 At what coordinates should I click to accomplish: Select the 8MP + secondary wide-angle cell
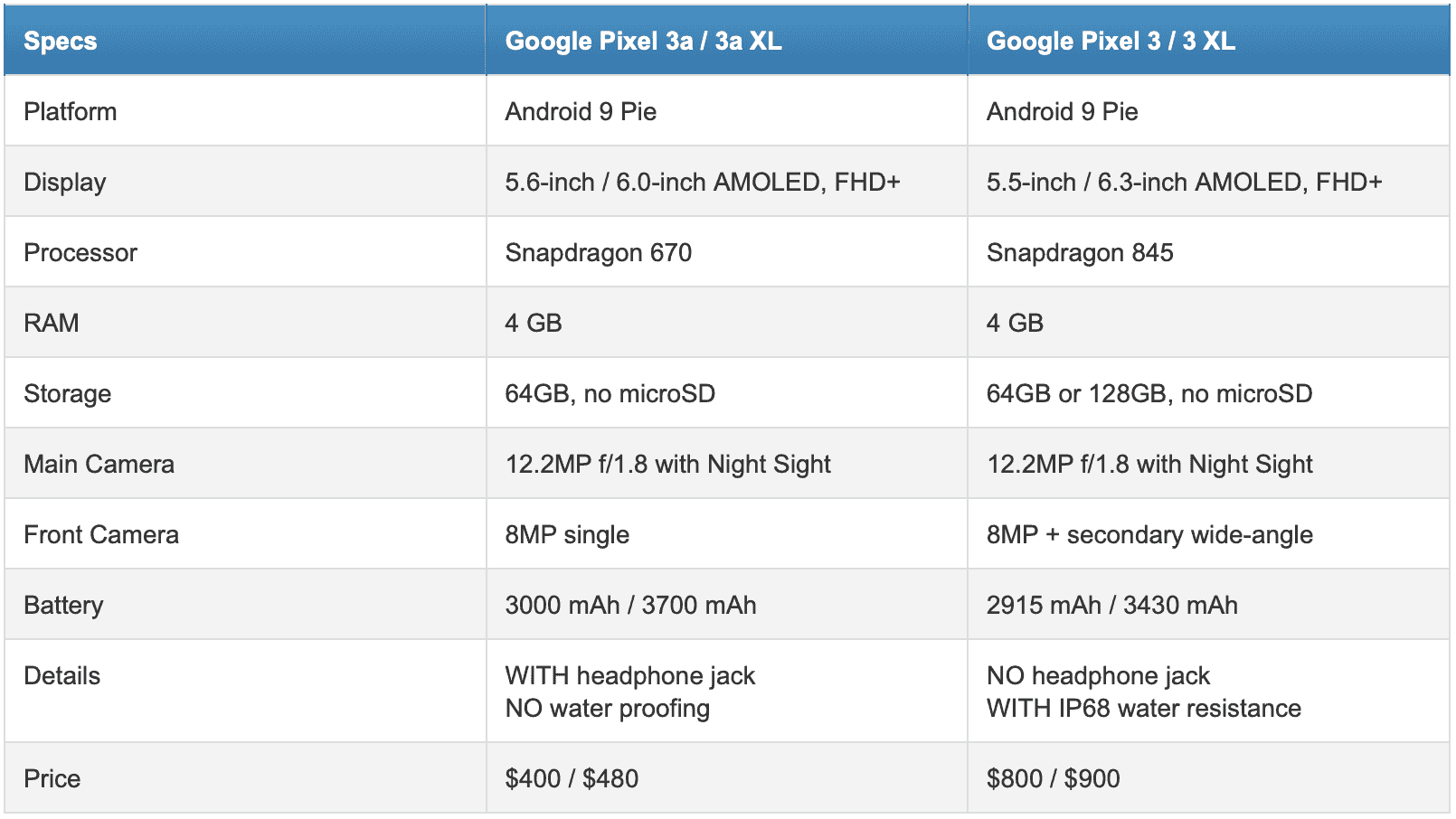(1149, 534)
